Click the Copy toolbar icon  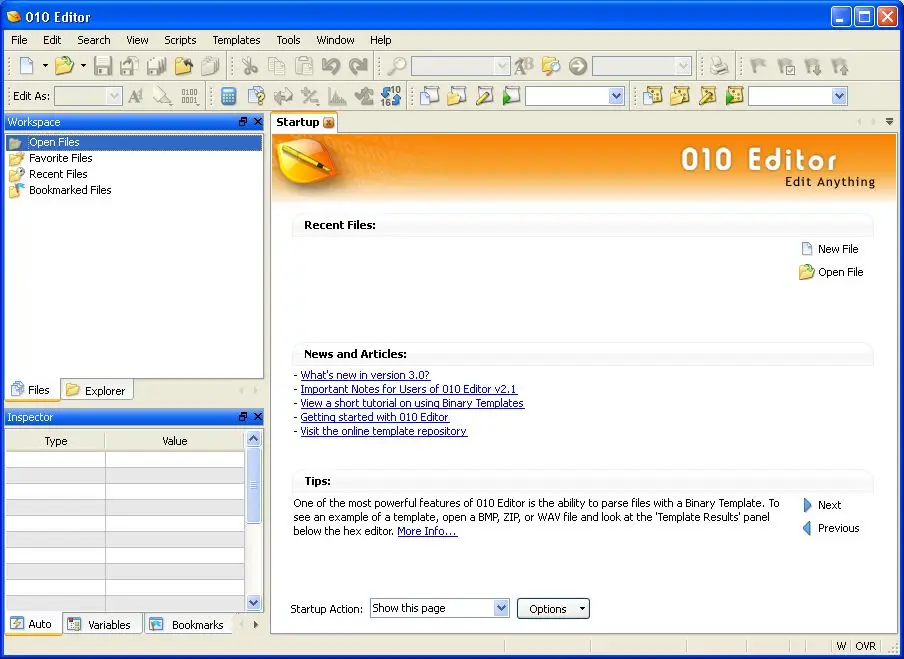pyautogui.click(x=277, y=66)
